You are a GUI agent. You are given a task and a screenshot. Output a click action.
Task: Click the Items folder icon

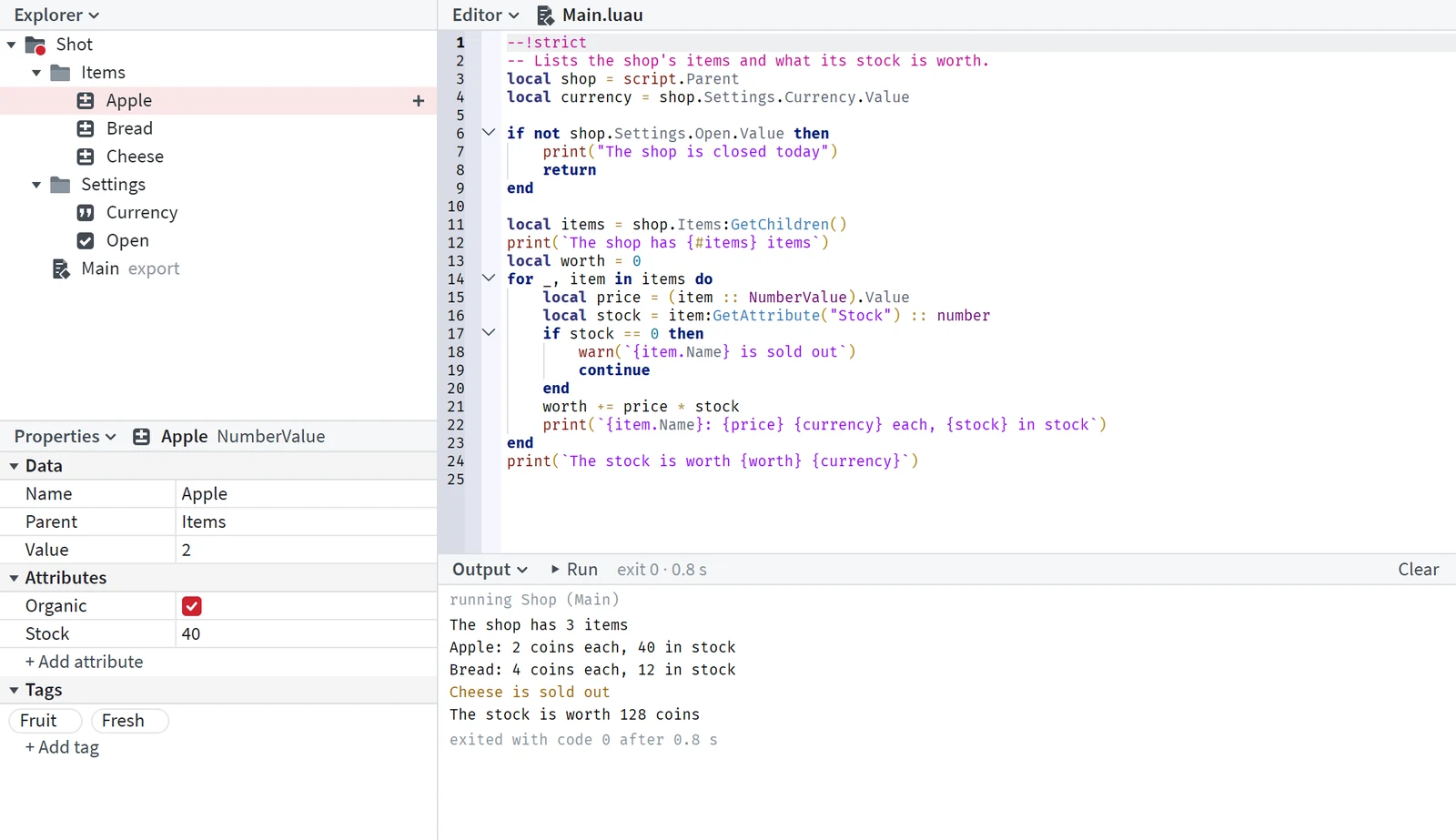click(x=60, y=73)
